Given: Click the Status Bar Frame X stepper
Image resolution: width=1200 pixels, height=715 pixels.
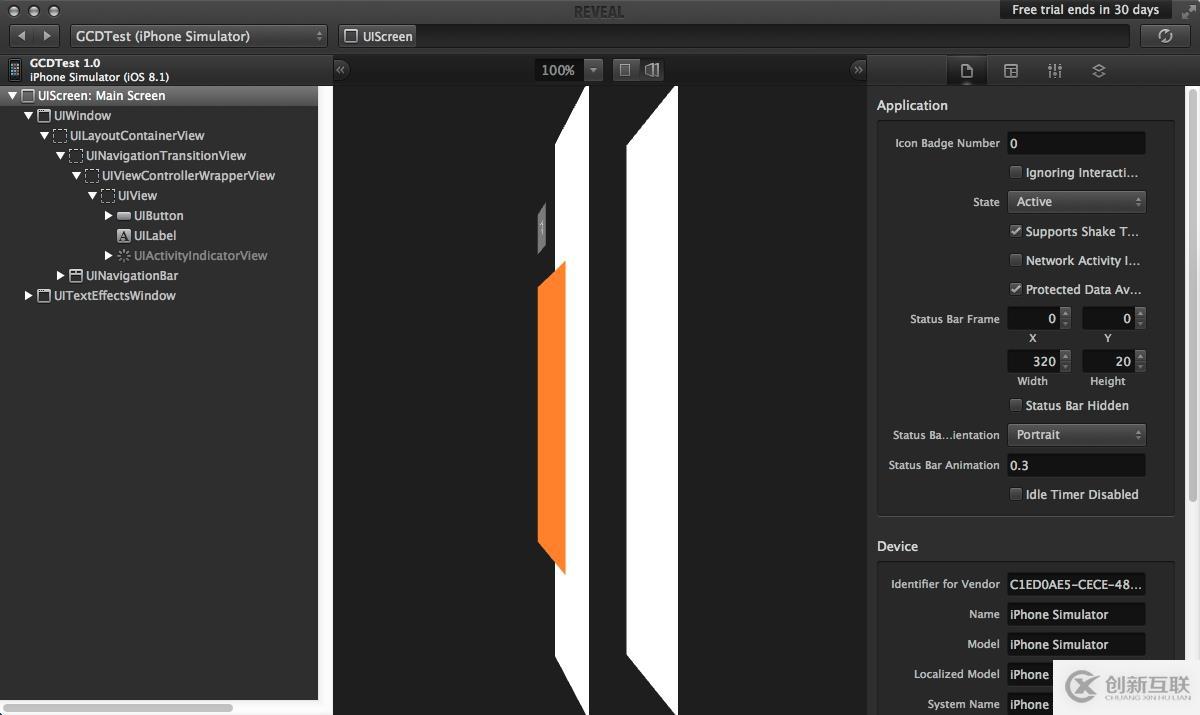Looking at the screenshot, I should coord(1065,319).
